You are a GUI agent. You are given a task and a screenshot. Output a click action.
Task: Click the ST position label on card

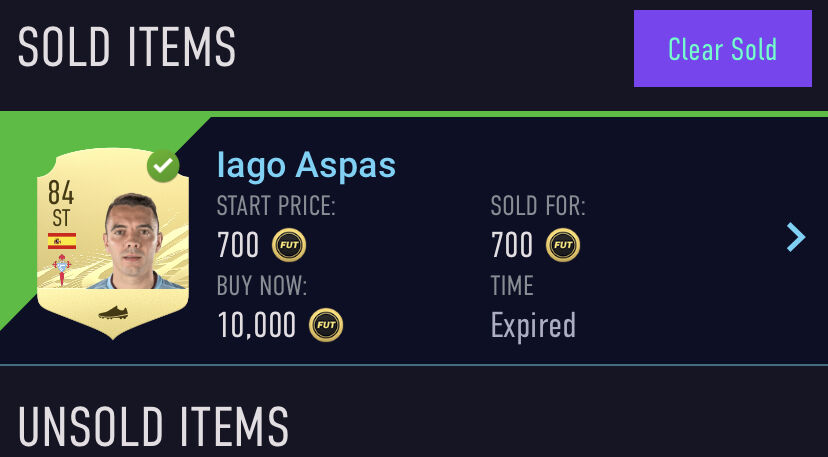pos(61,218)
